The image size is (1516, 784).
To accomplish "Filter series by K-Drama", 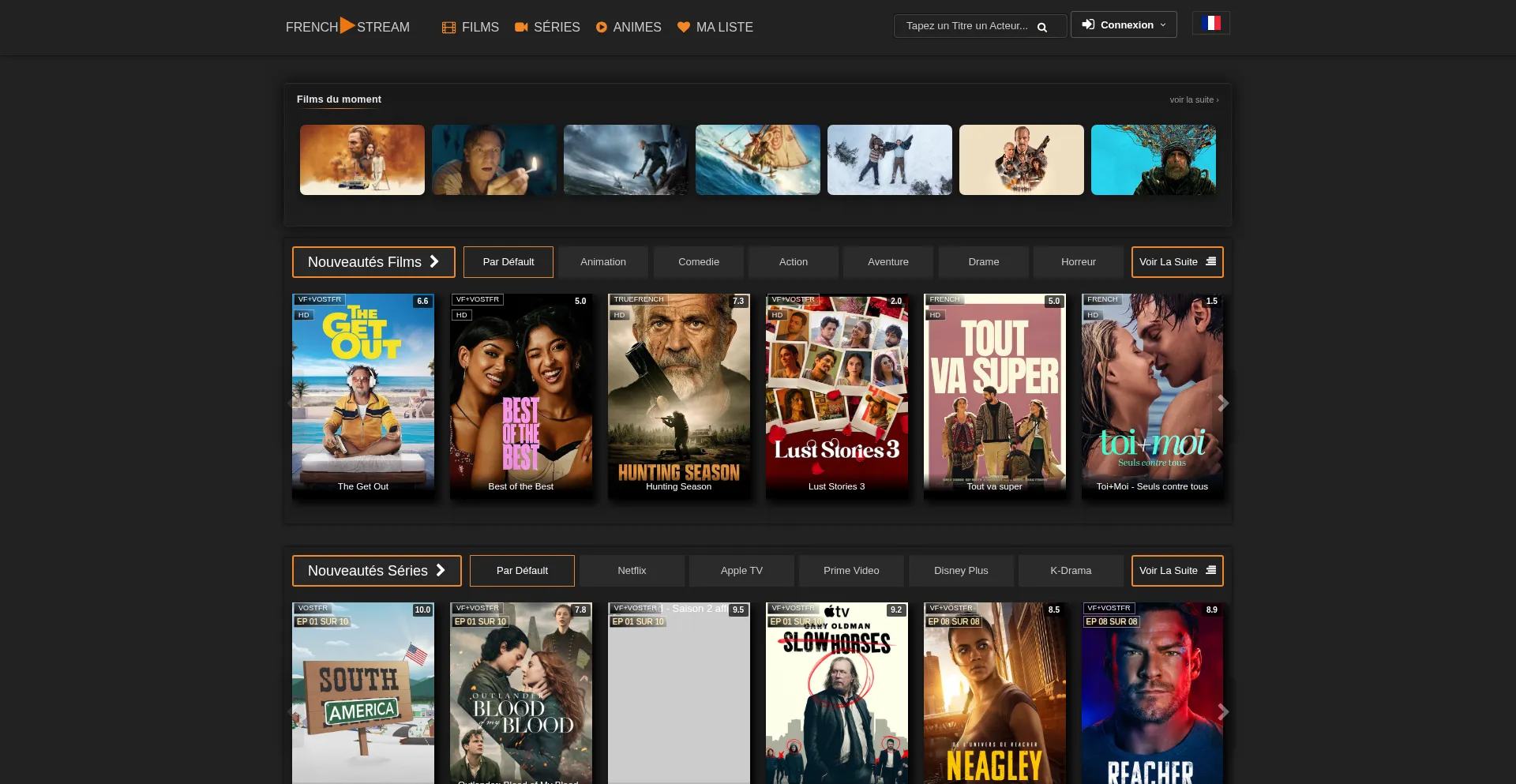I will tap(1071, 571).
